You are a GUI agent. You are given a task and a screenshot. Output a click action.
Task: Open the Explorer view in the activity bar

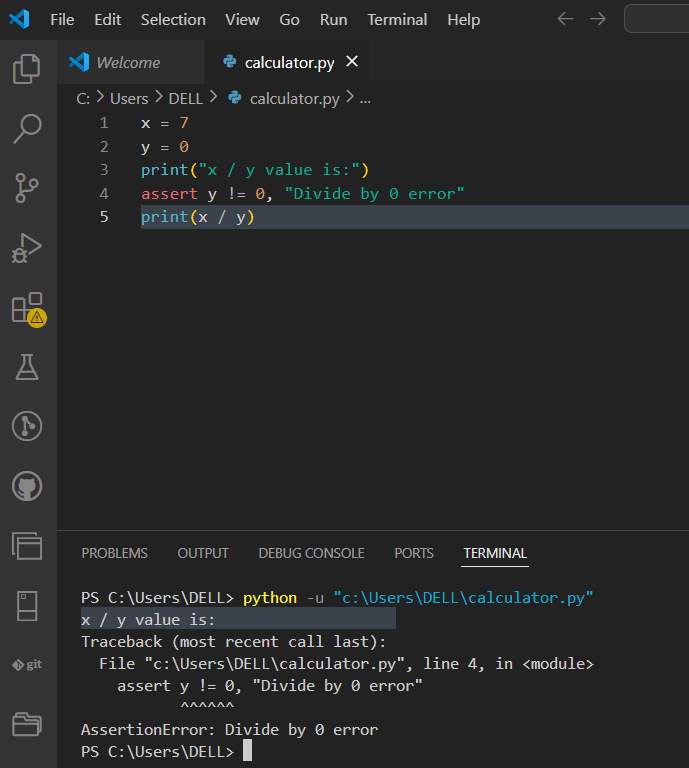(27, 69)
